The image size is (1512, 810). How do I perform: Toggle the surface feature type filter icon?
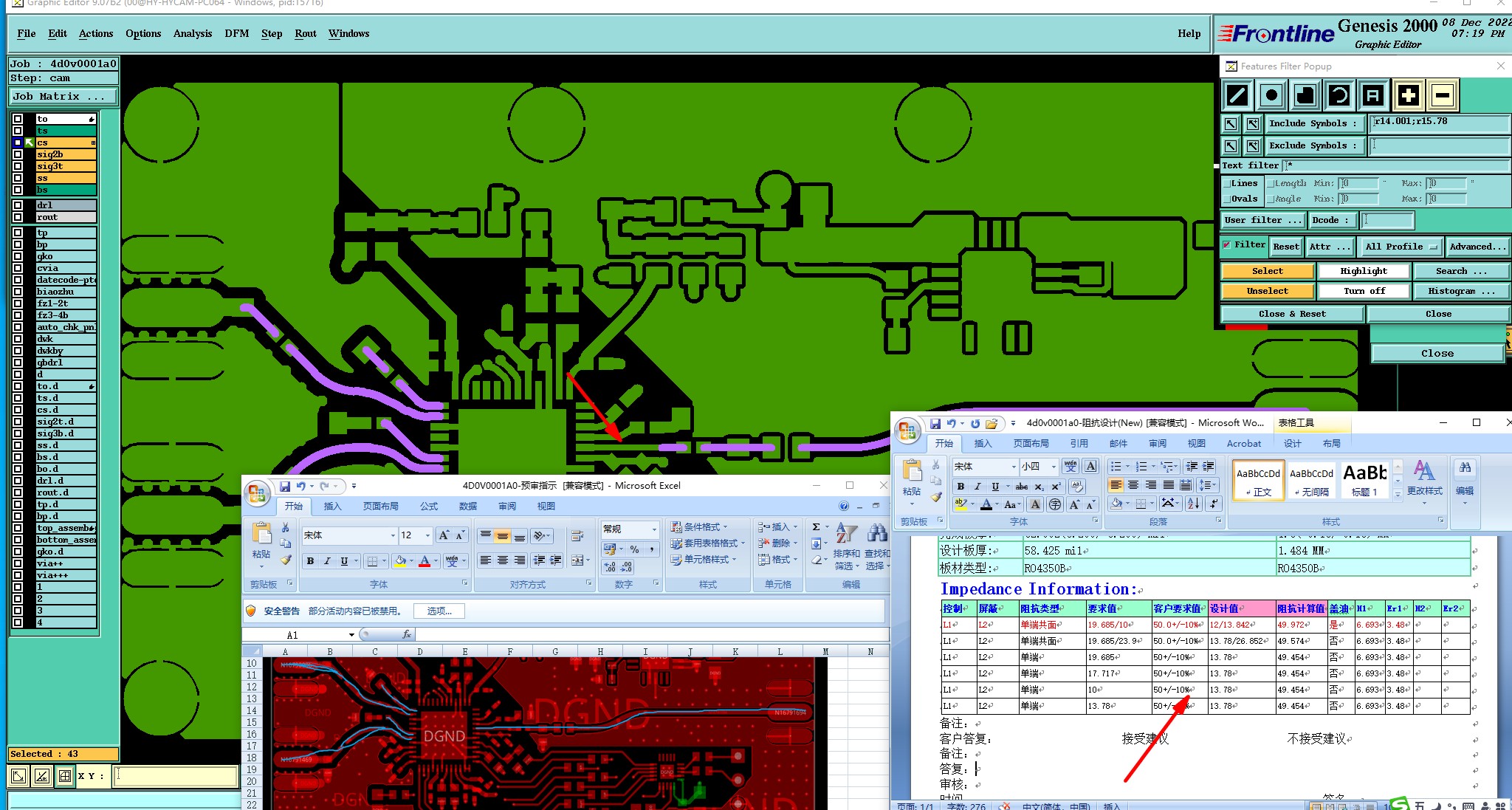click(x=1305, y=95)
